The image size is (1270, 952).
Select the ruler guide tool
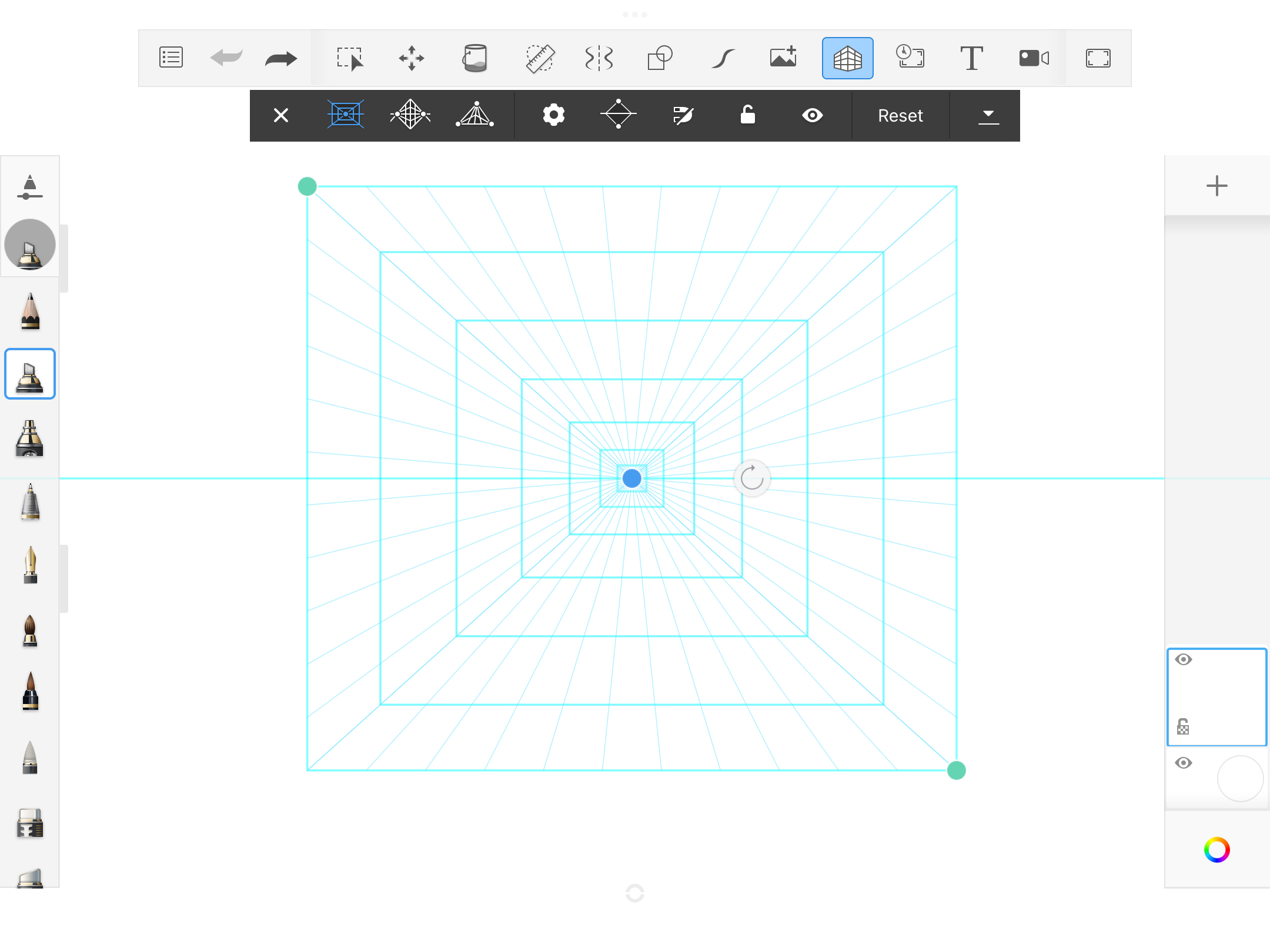[540, 58]
